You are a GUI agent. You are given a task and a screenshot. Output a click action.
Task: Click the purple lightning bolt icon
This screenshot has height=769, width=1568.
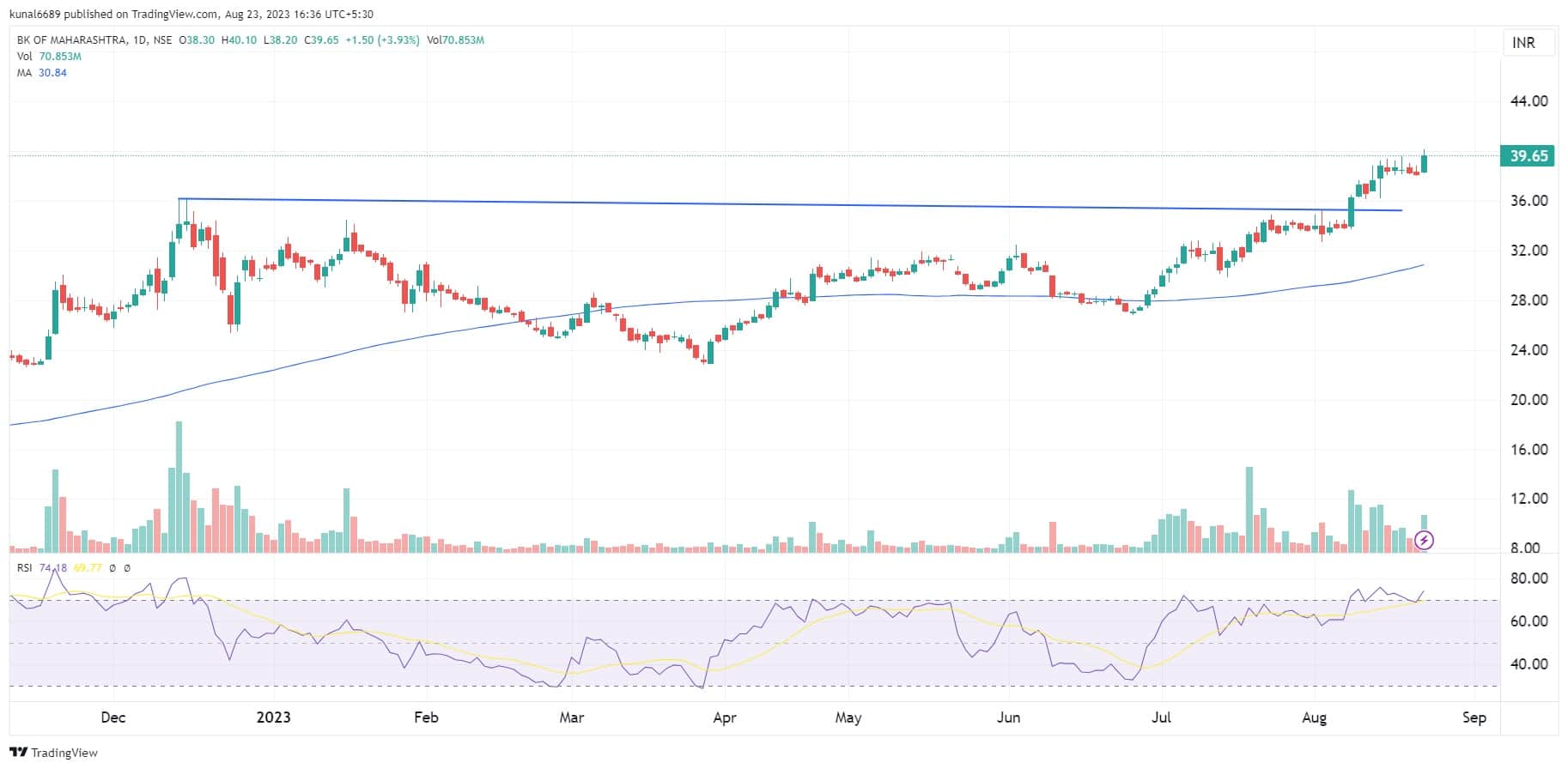1424,540
